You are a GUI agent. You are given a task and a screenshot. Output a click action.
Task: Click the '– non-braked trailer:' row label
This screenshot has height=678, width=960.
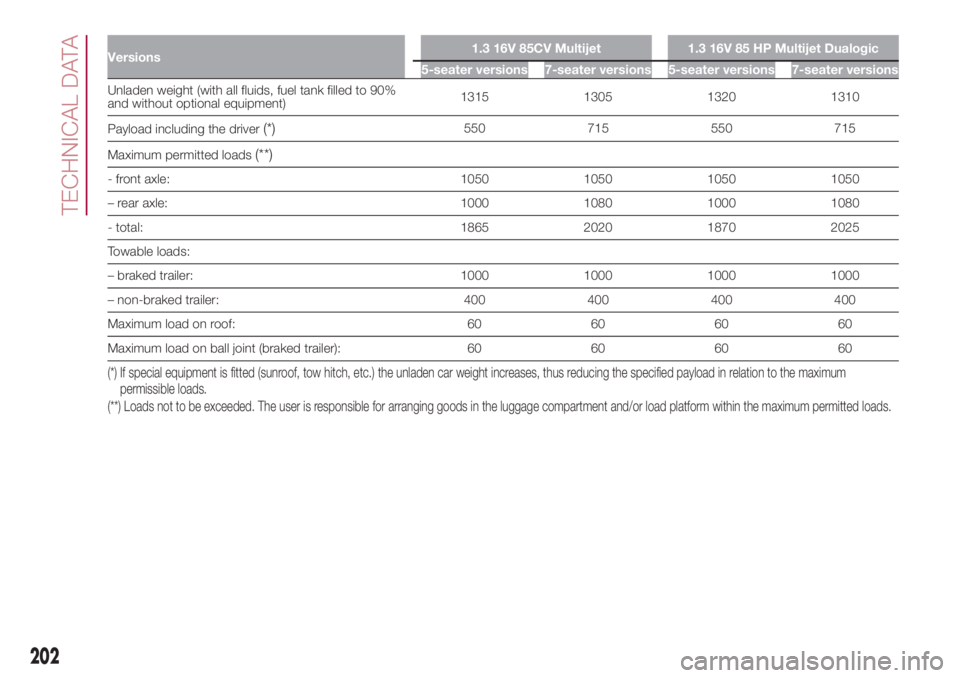163,300
